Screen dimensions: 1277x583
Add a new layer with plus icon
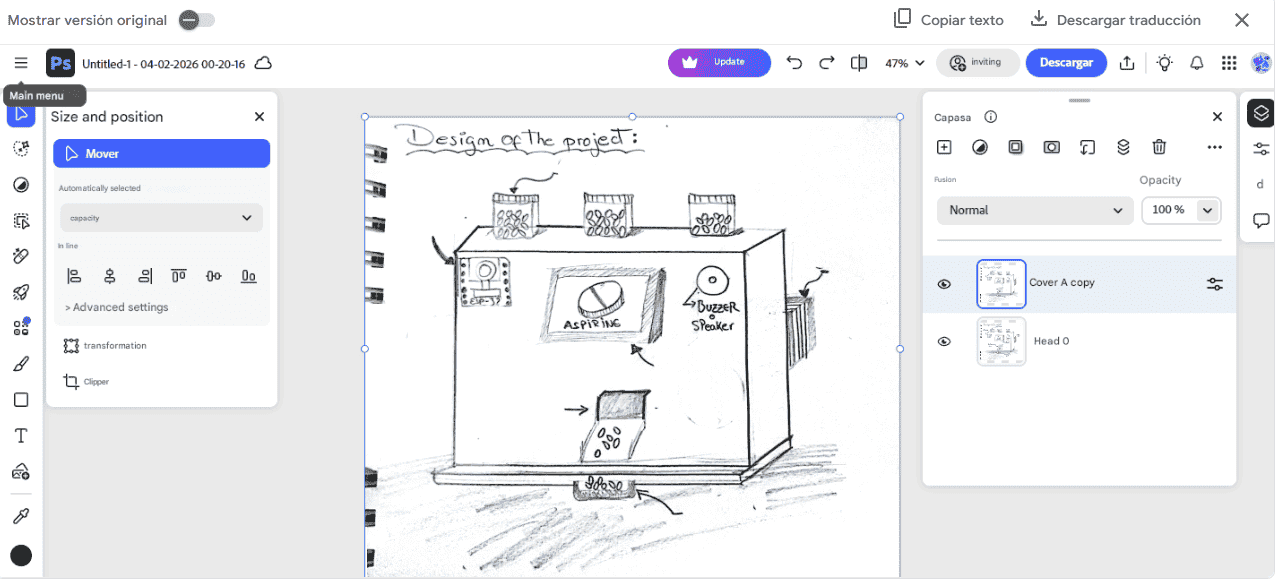click(944, 147)
